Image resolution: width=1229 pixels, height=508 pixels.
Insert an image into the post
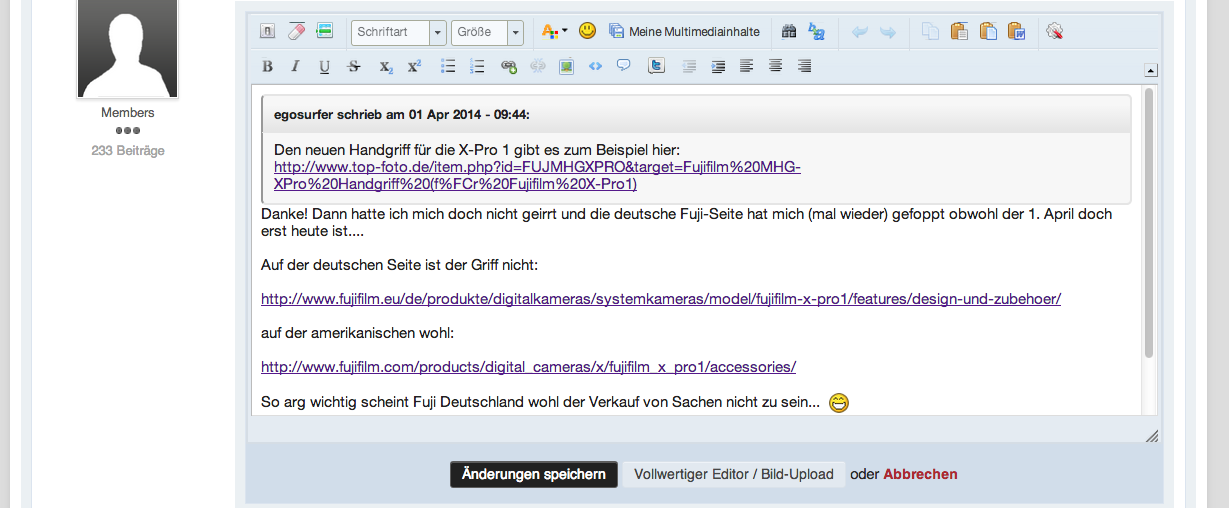(x=566, y=67)
